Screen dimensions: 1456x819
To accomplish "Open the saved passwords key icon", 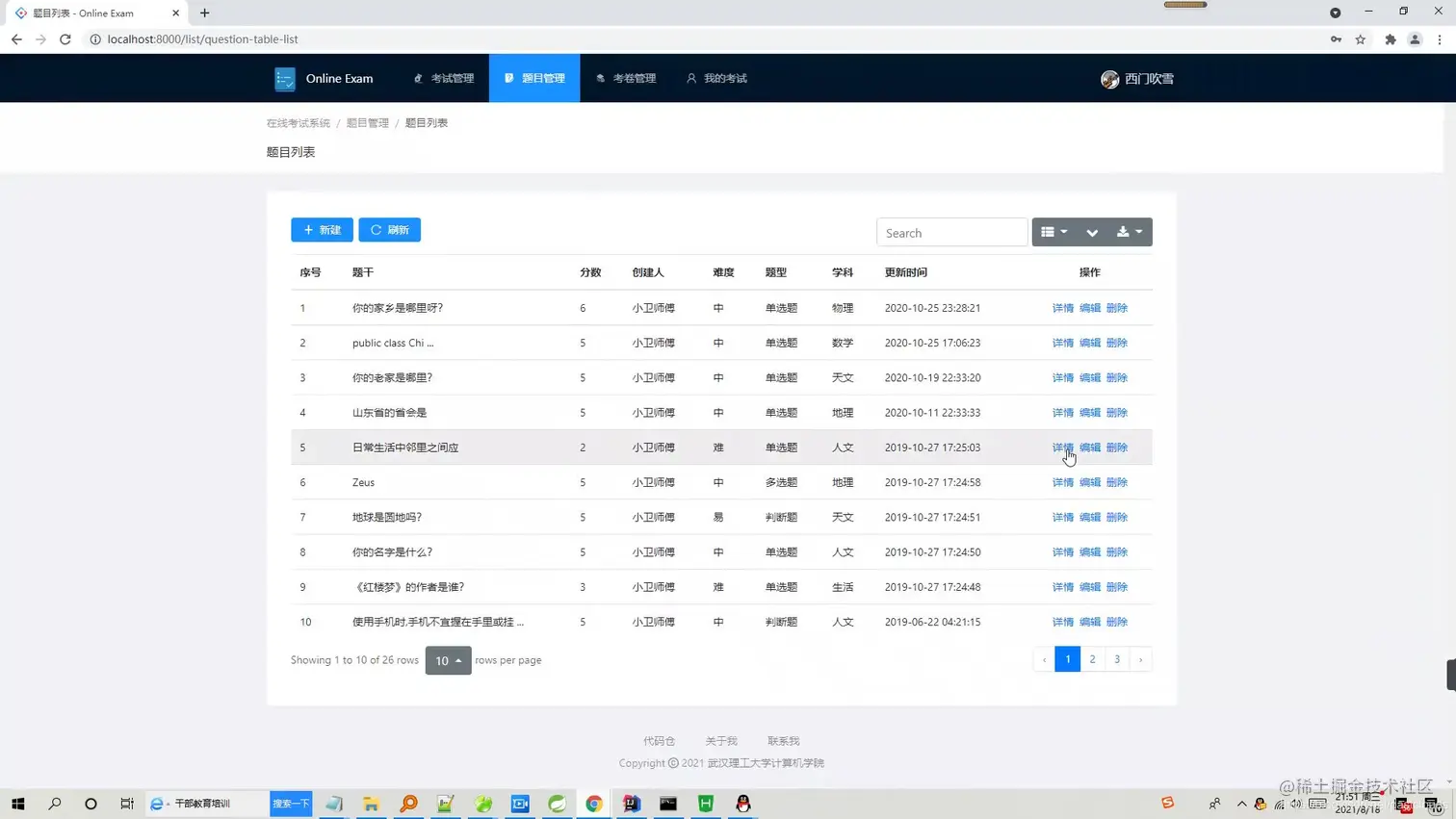I will pyautogui.click(x=1336, y=39).
